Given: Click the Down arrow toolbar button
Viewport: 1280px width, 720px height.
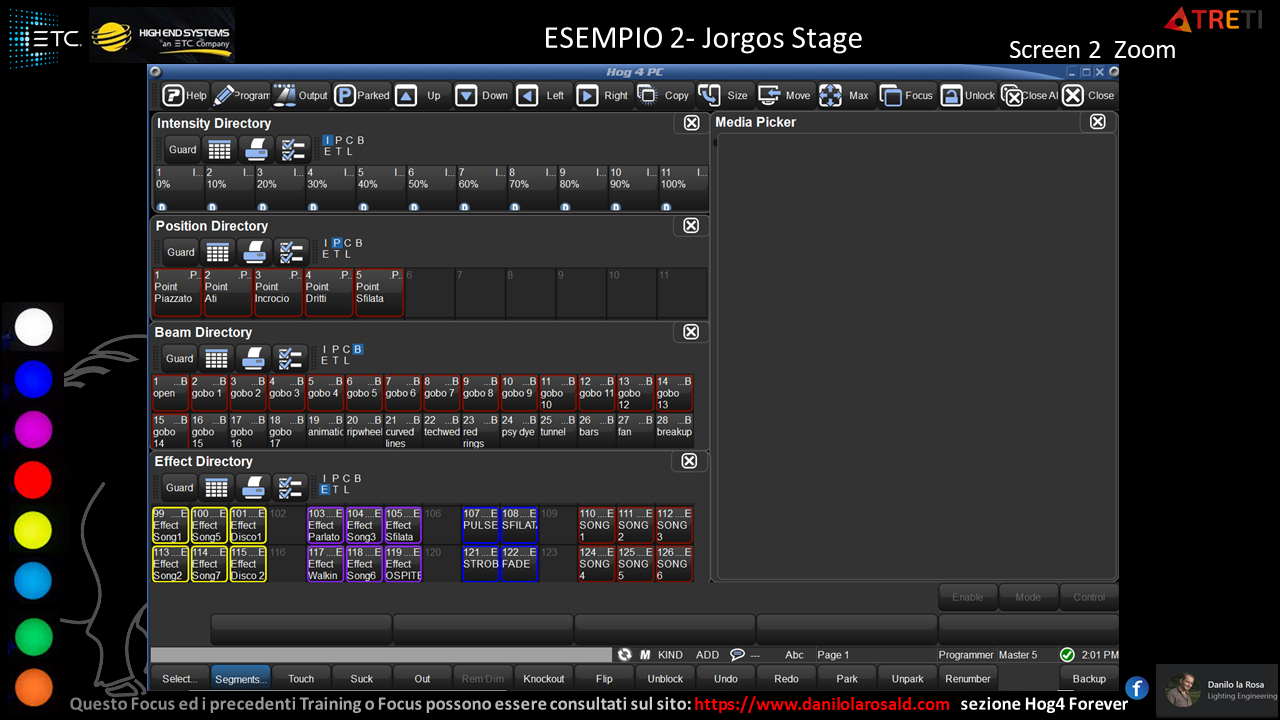Looking at the screenshot, I should coord(482,96).
